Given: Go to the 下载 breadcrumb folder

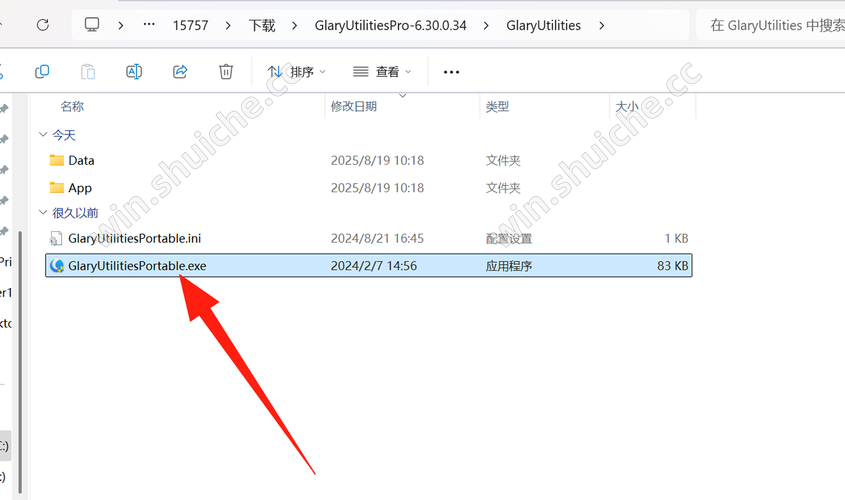Looking at the screenshot, I should [262, 25].
